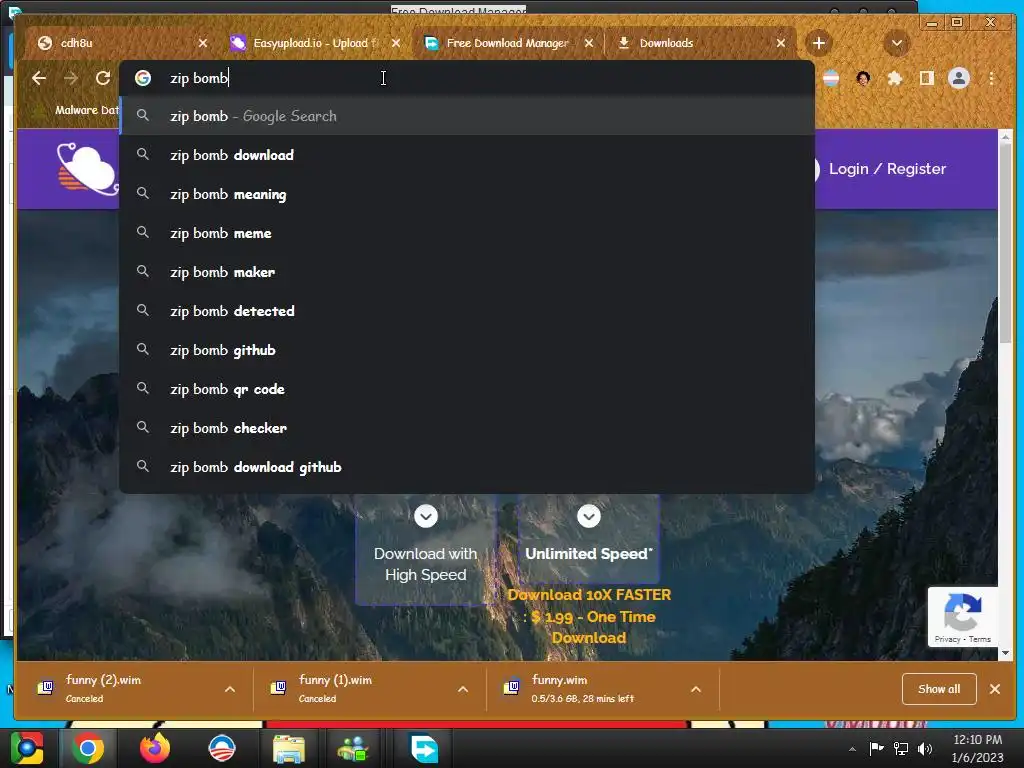The image size is (1024, 768).
Task: Open the round striped logo taskbar app
Action: [221, 748]
